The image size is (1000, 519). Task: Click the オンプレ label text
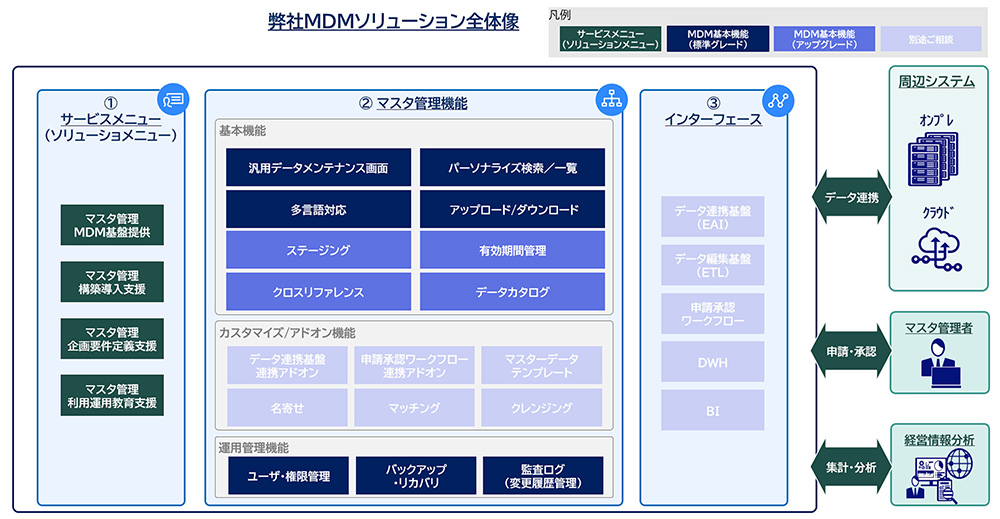[x=937, y=119]
